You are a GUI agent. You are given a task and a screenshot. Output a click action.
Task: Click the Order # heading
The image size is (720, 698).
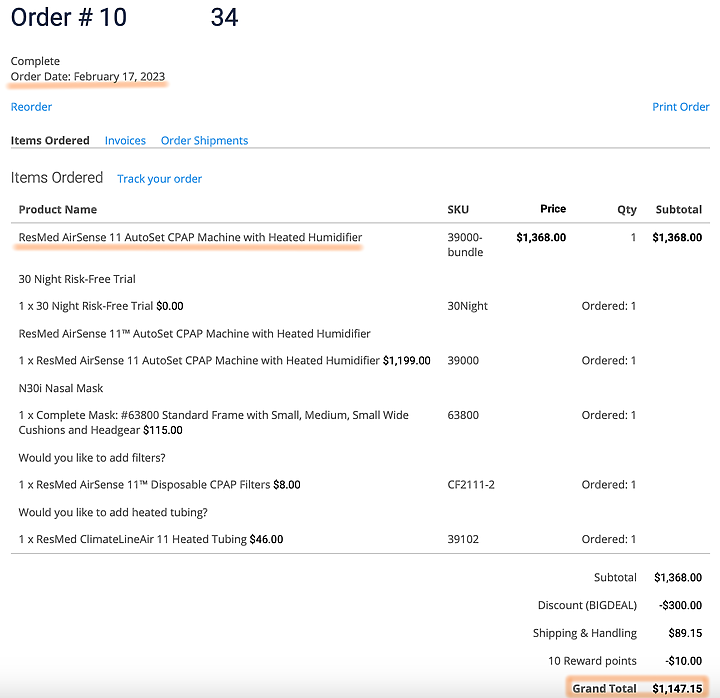124,17
